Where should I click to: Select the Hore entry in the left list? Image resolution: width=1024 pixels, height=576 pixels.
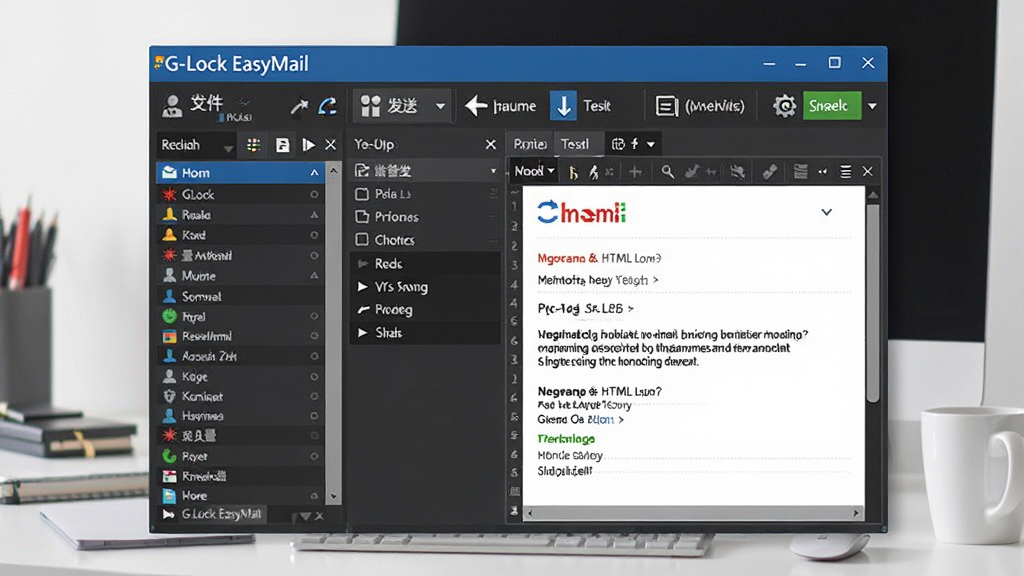point(240,496)
